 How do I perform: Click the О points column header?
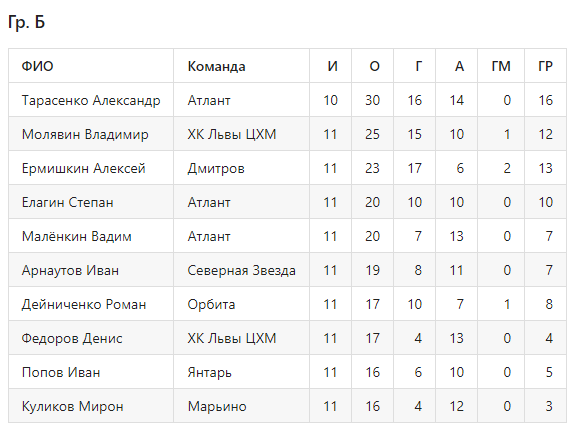coord(374,66)
